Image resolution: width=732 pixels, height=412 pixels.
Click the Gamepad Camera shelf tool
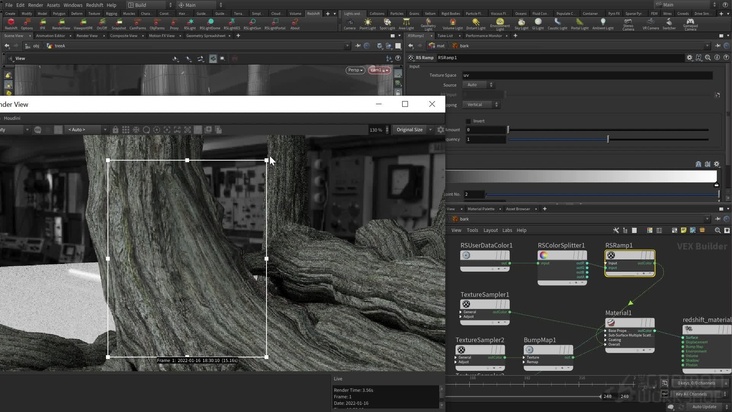(x=690, y=24)
